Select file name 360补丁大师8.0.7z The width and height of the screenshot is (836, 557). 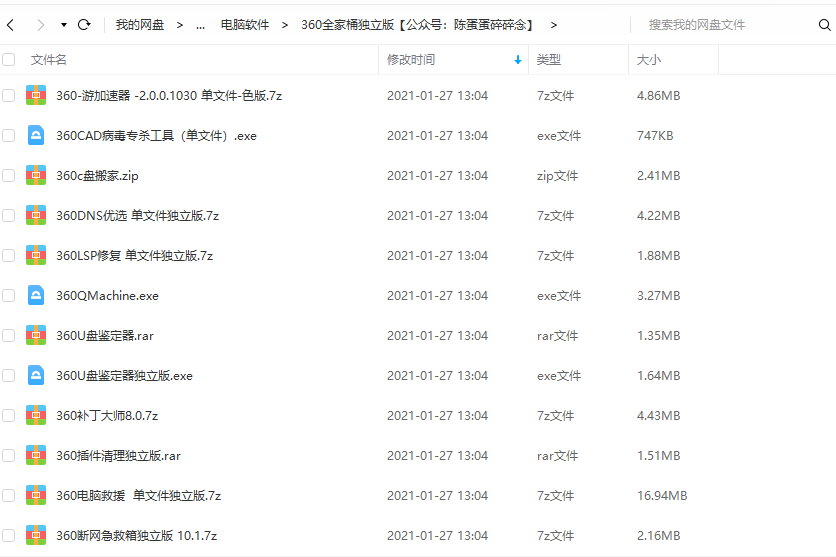107,415
